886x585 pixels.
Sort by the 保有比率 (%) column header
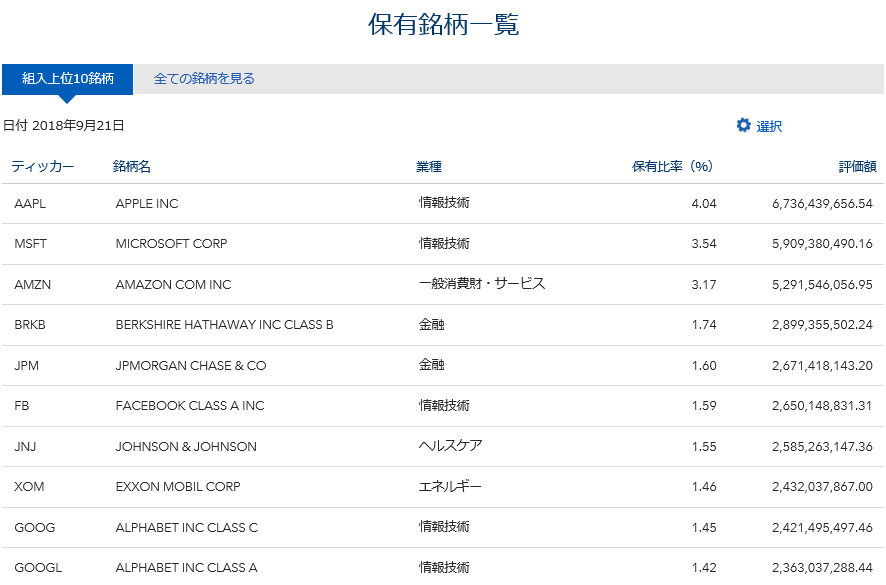point(672,166)
